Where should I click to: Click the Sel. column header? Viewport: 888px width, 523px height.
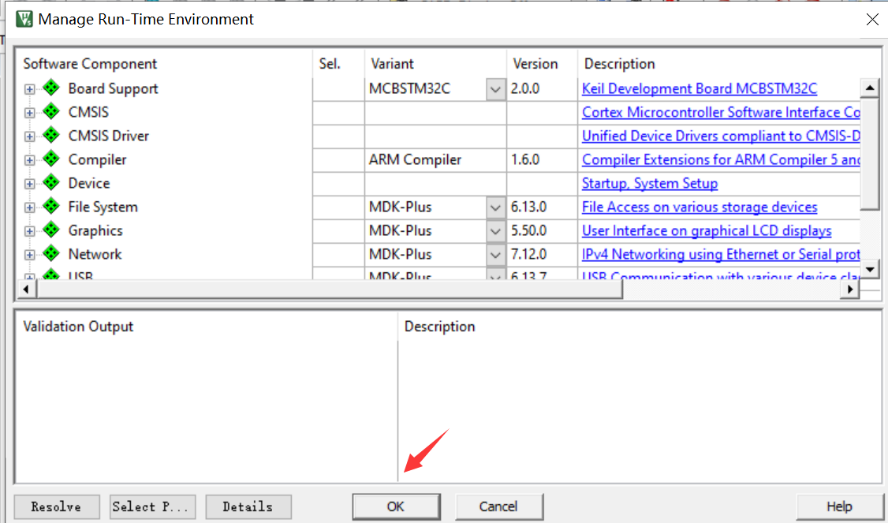(330, 63)
